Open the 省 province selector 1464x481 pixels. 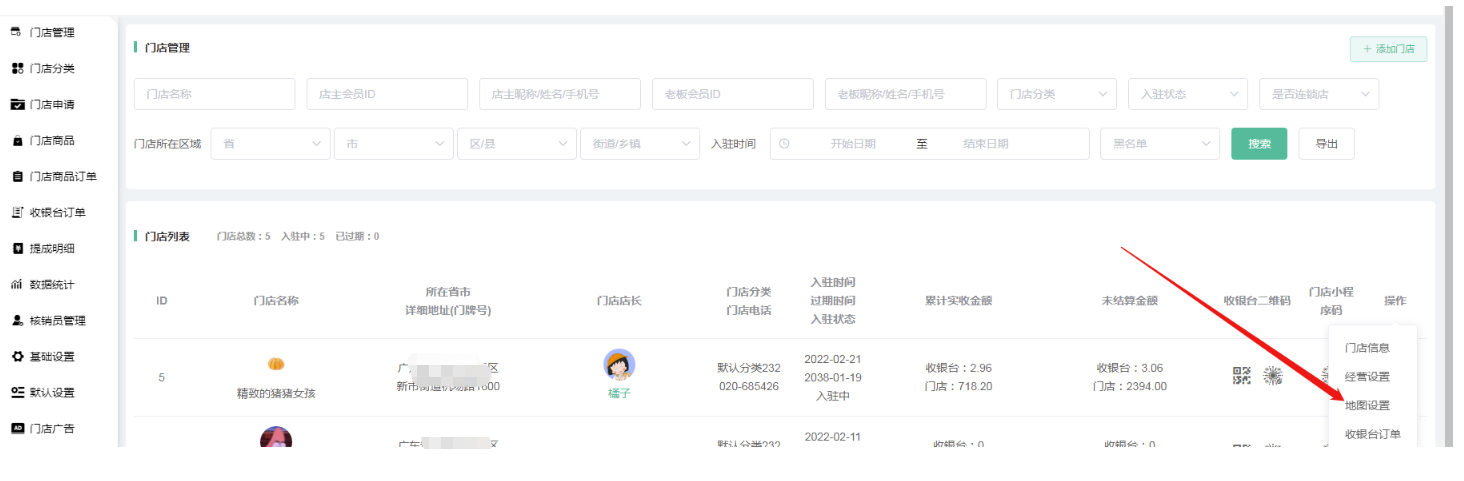click(x=270, y=144)
